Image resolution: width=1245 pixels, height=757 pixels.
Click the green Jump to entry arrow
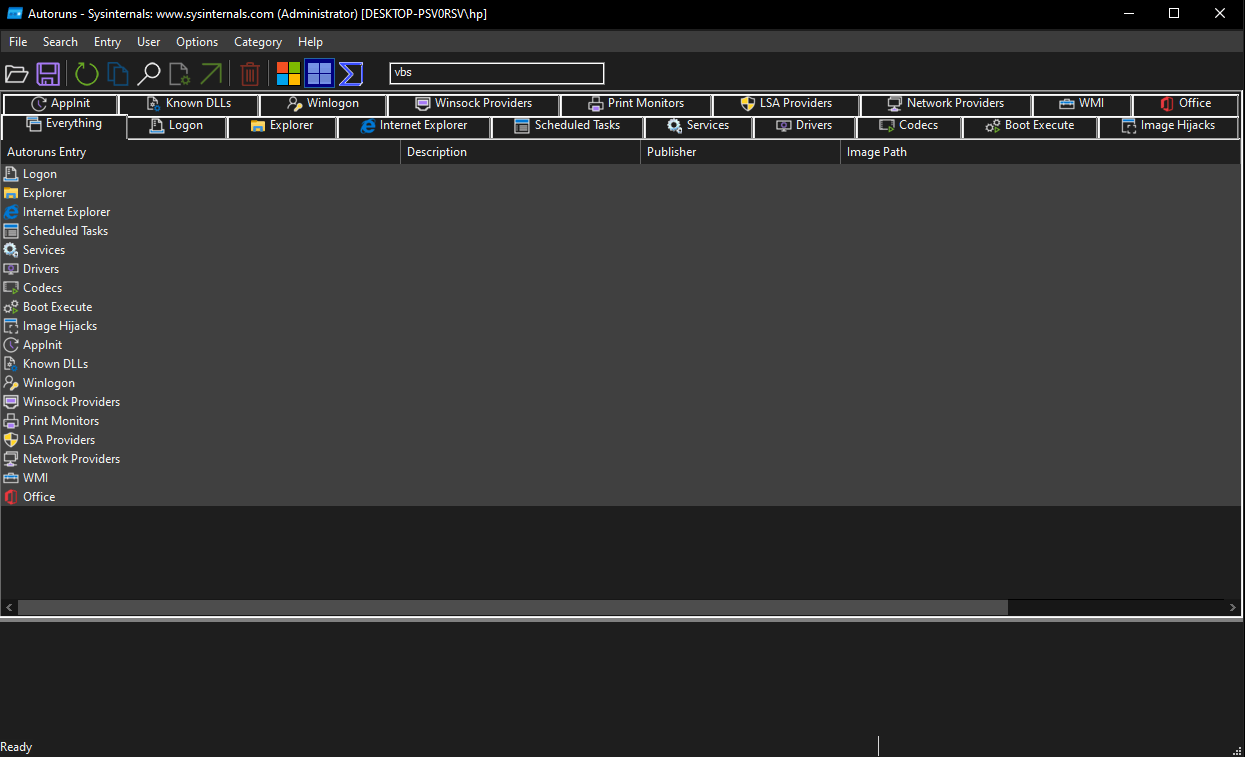pos(211,74)
